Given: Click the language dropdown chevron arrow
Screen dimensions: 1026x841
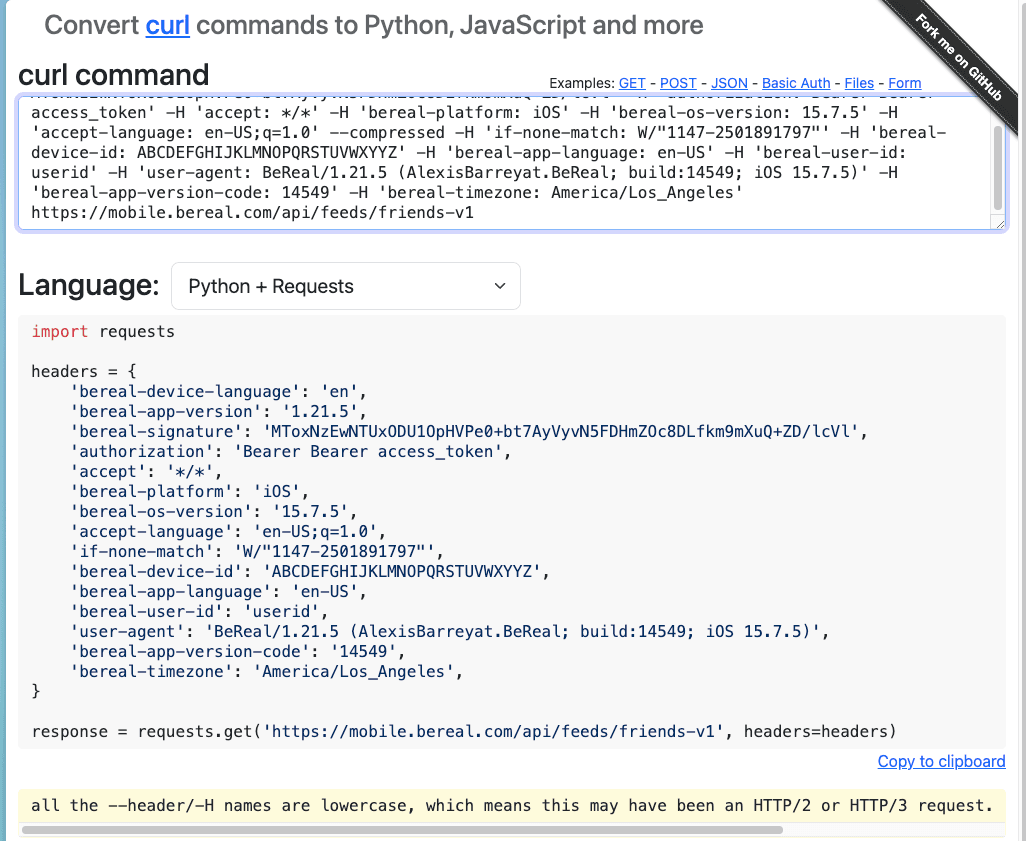Looking at the screenshot, I should (x=500, y=286).
